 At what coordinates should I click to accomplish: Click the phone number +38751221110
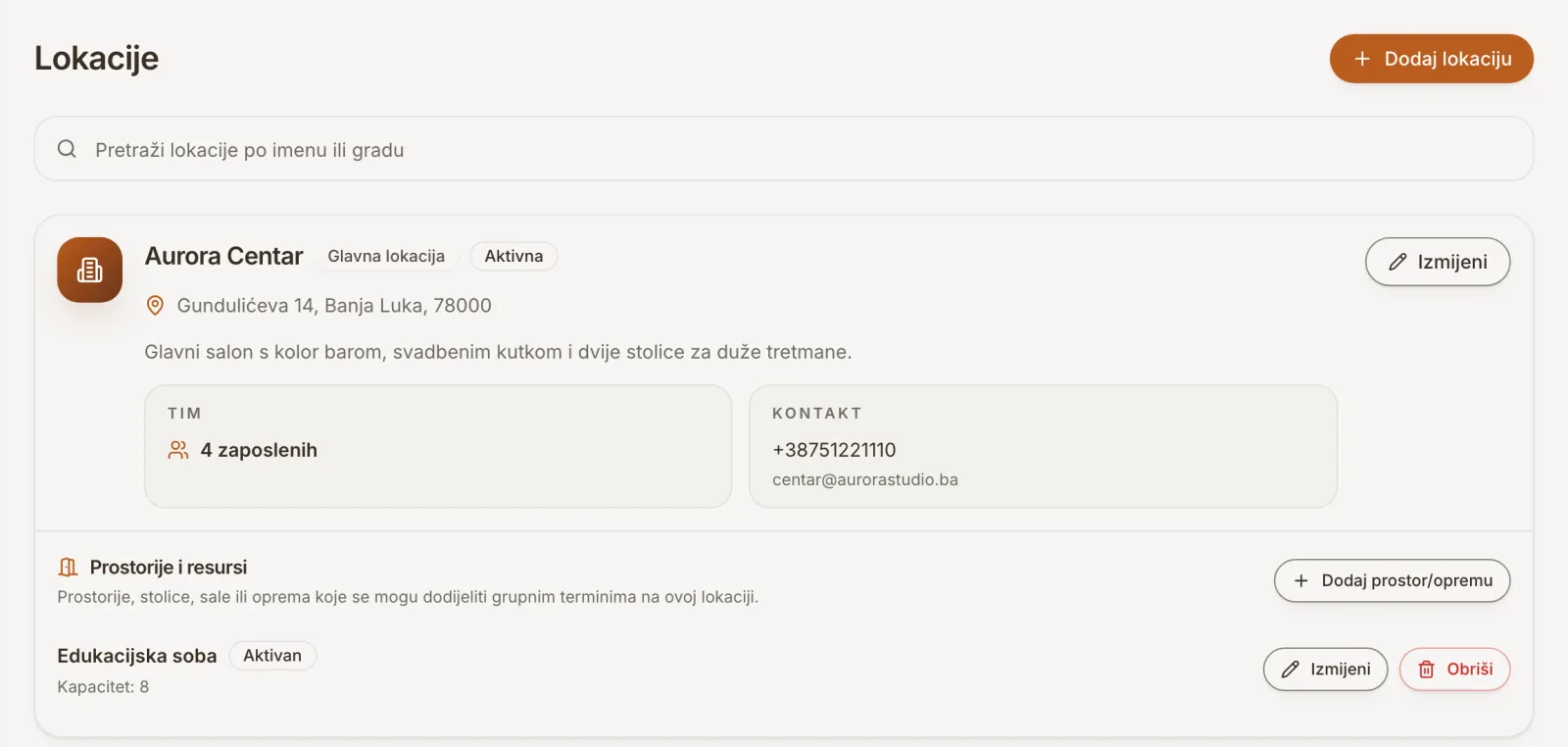tap(834, 450)
